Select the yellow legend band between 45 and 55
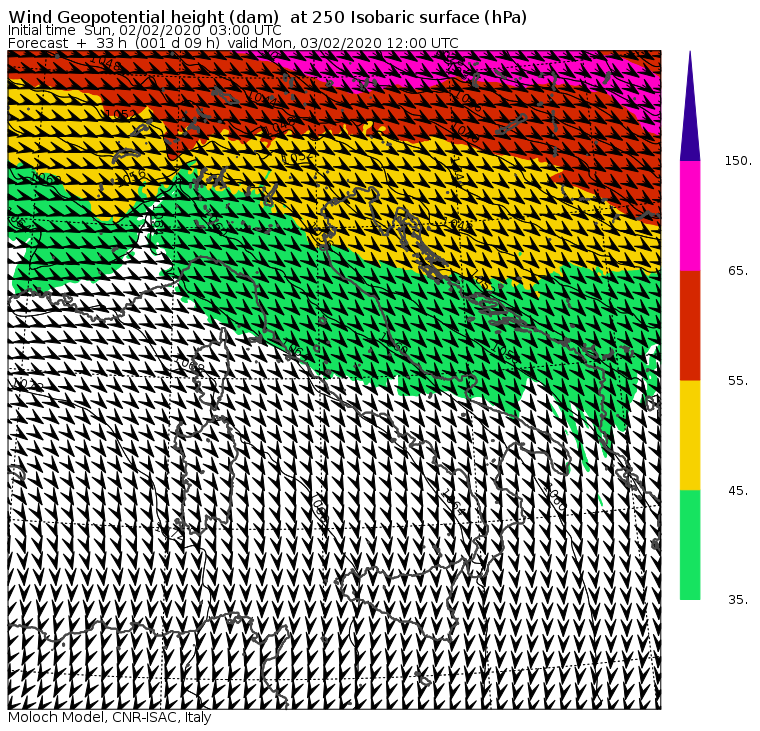 point(690,435)
